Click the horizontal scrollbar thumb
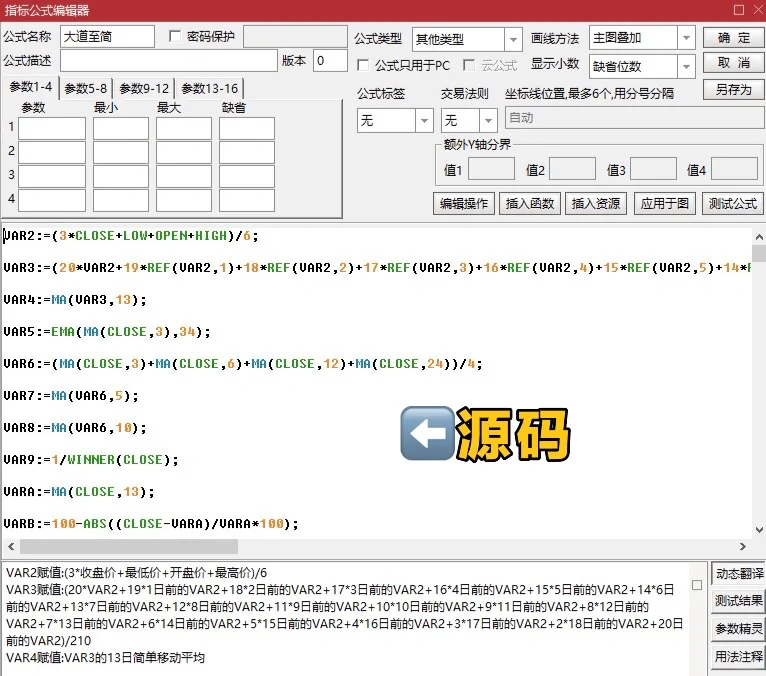 tap(129, 546)
